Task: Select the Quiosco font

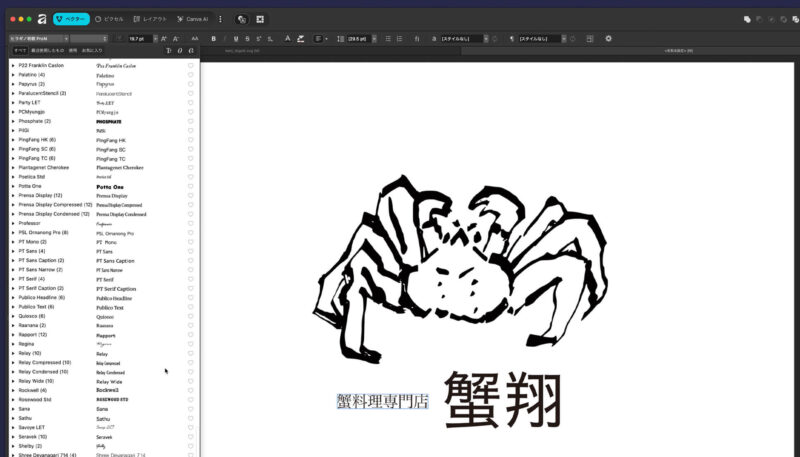Action: 102,316
